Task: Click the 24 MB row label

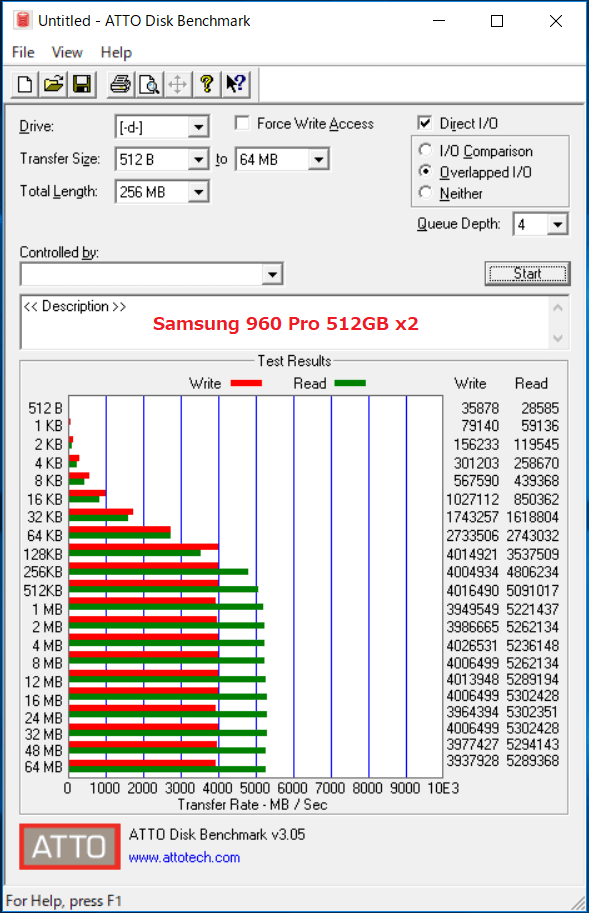Action: click(44, 718)
